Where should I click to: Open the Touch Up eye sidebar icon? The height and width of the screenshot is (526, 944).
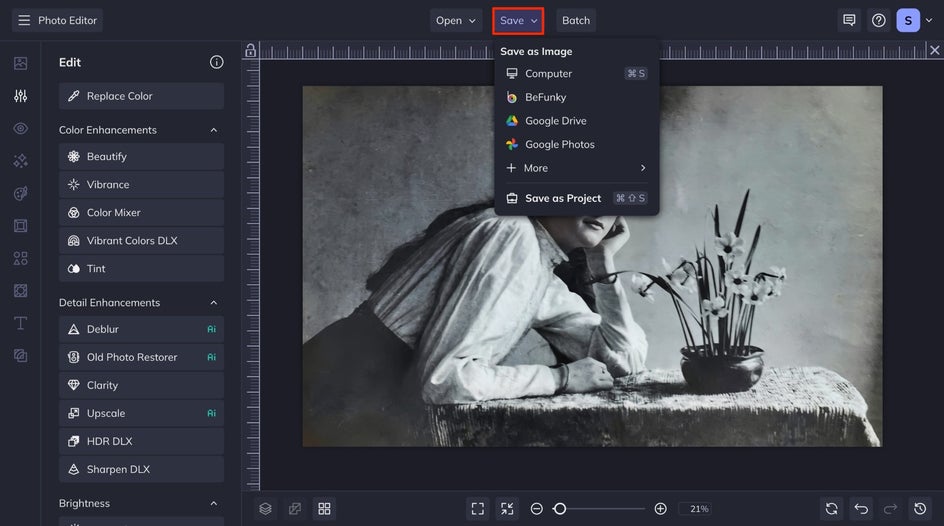(20, 128)
